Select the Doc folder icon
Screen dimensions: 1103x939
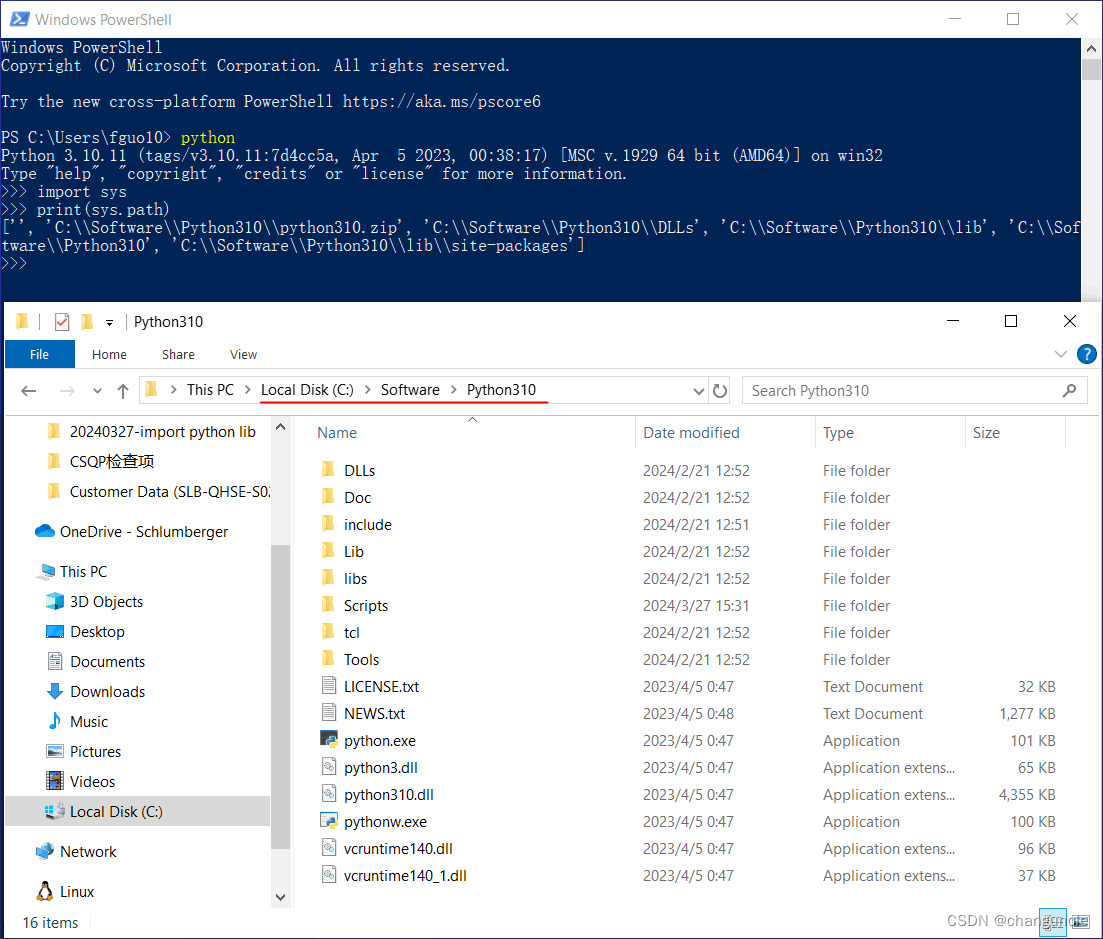(328, 497)
